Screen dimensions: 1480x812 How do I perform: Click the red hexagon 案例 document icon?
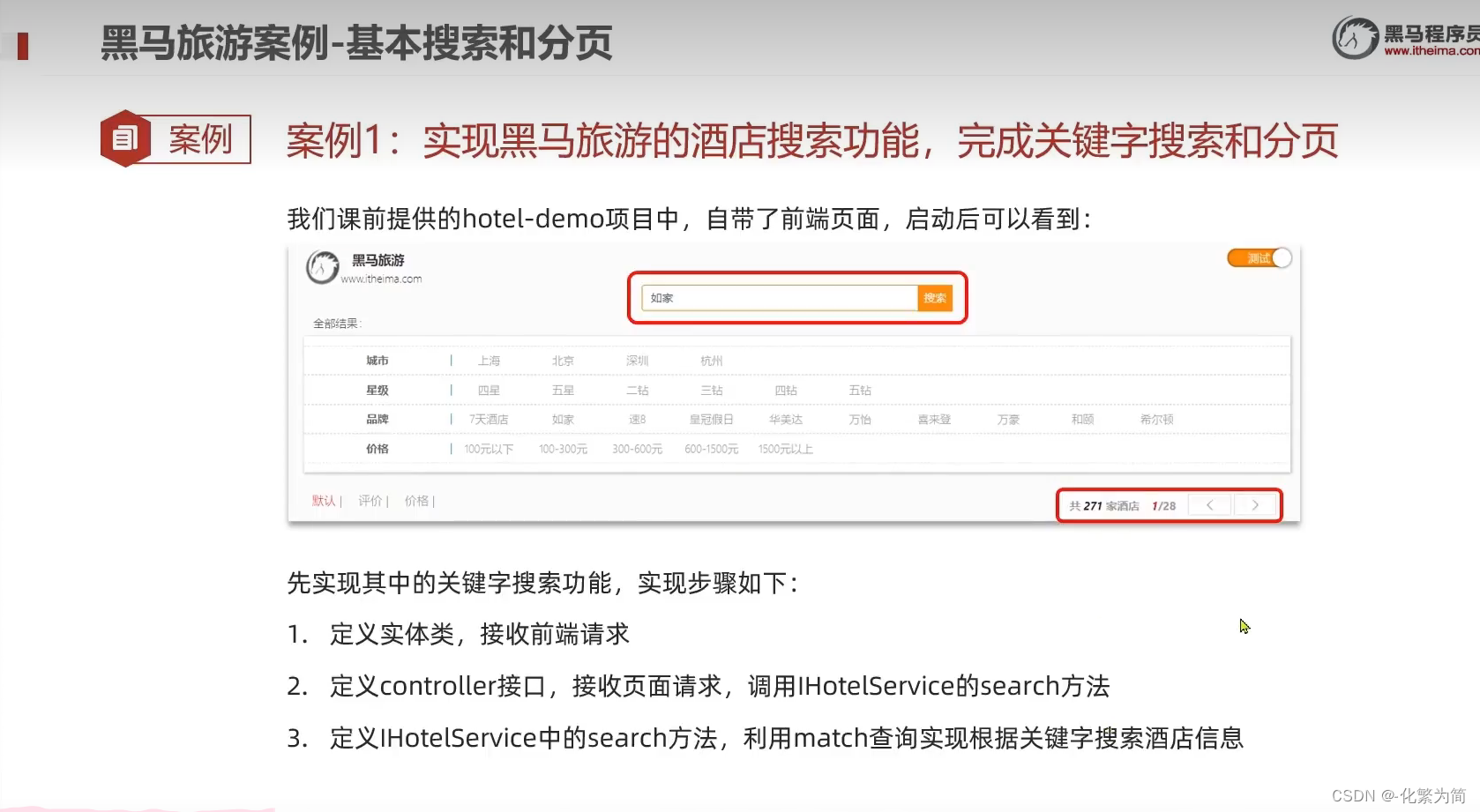[125, 138]
